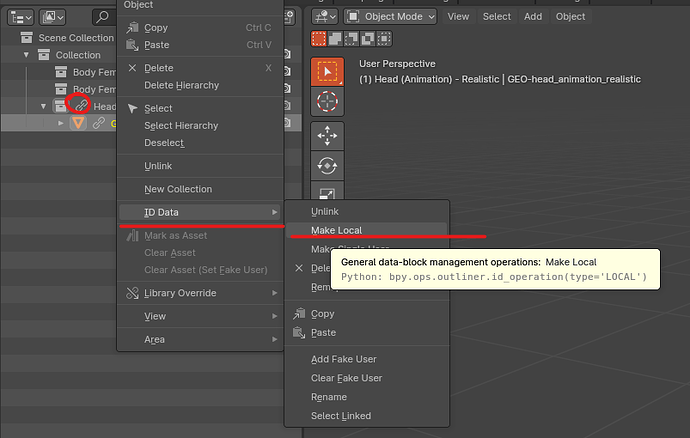Open outliner search filter magnifier
Viewport: 690px width, 438px height.
point(103,17)
